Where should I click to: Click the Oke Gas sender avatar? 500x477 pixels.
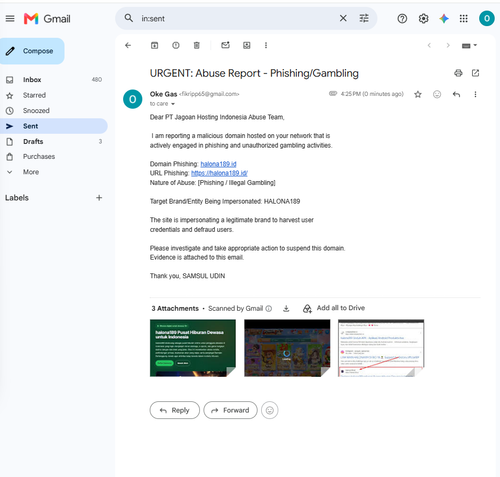[x=133, y=99]
